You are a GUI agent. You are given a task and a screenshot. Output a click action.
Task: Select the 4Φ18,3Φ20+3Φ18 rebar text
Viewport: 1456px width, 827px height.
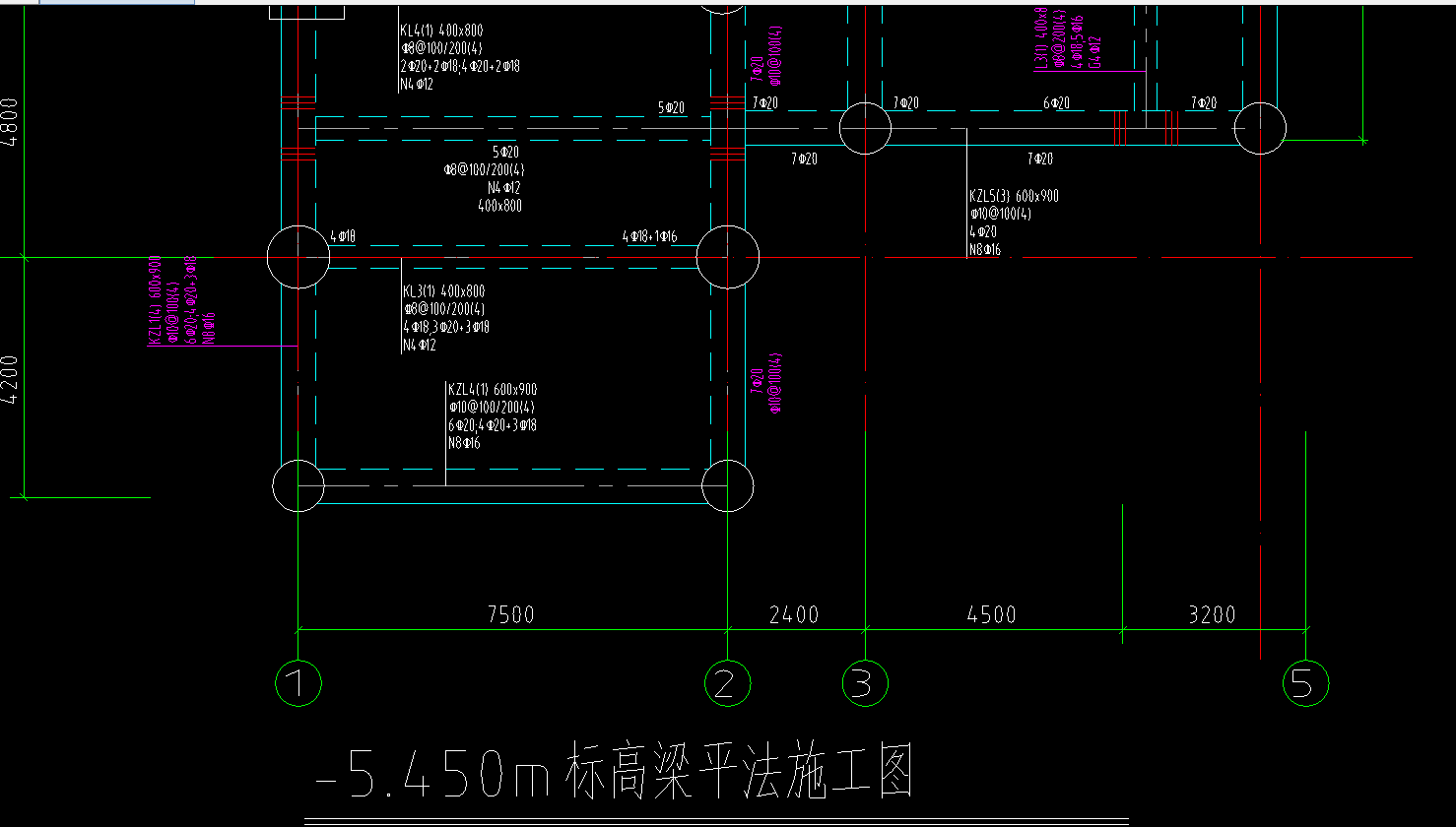(446, 327)
